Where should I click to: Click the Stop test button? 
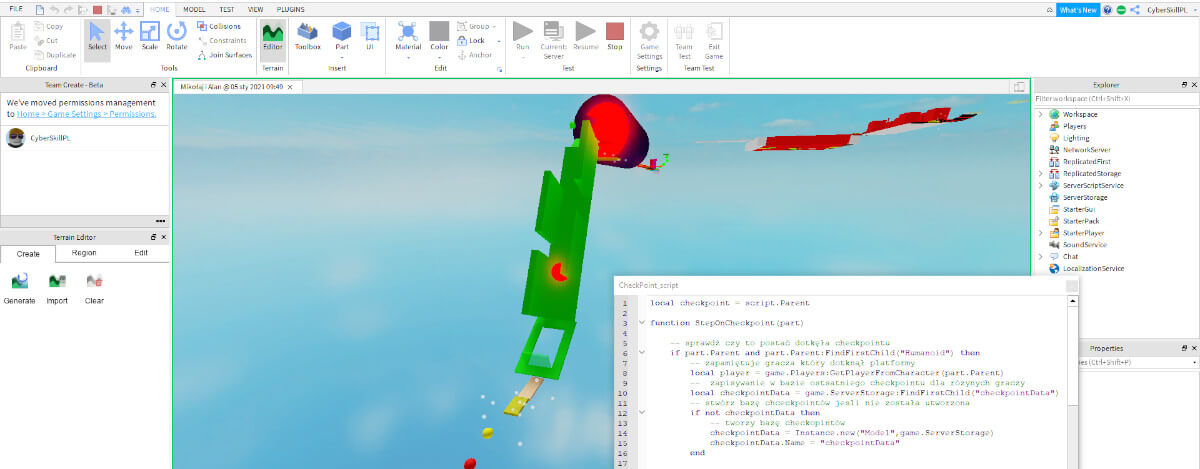[x=615, y=36]
